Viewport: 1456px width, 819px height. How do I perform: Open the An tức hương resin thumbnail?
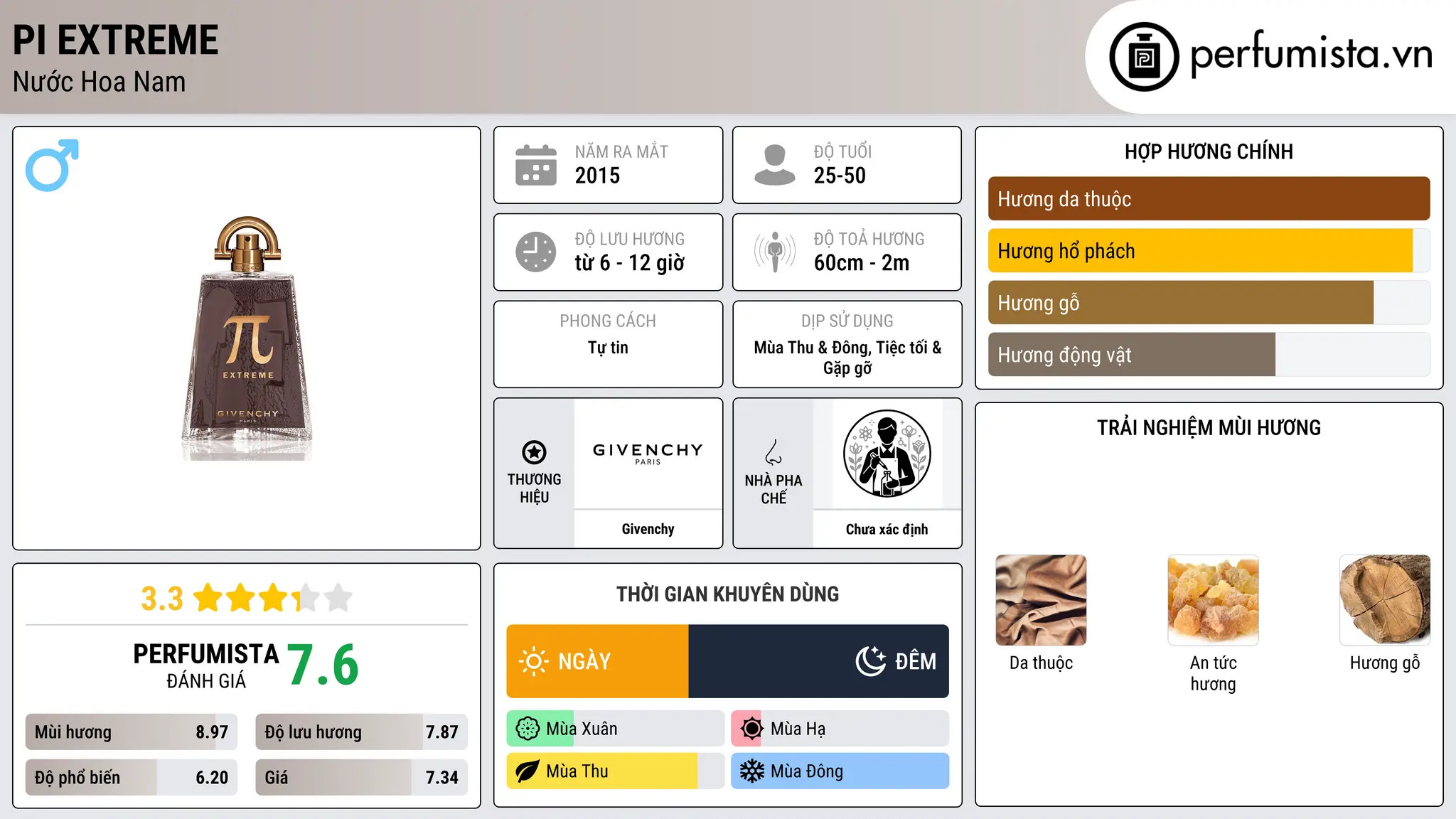(1213, 600)
